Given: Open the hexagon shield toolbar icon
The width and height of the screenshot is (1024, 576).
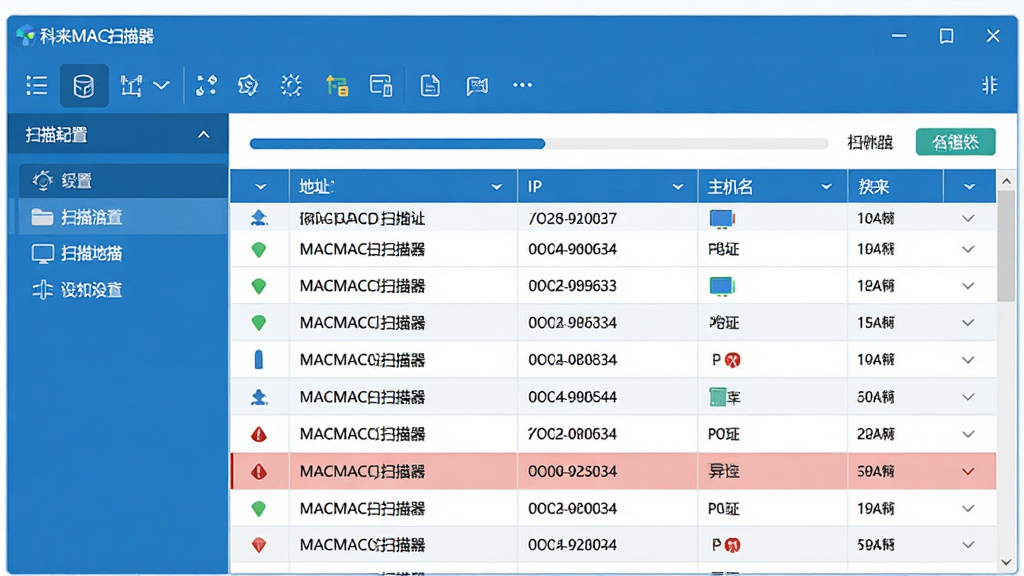Looking at the screenshot, I should point(248,86).
